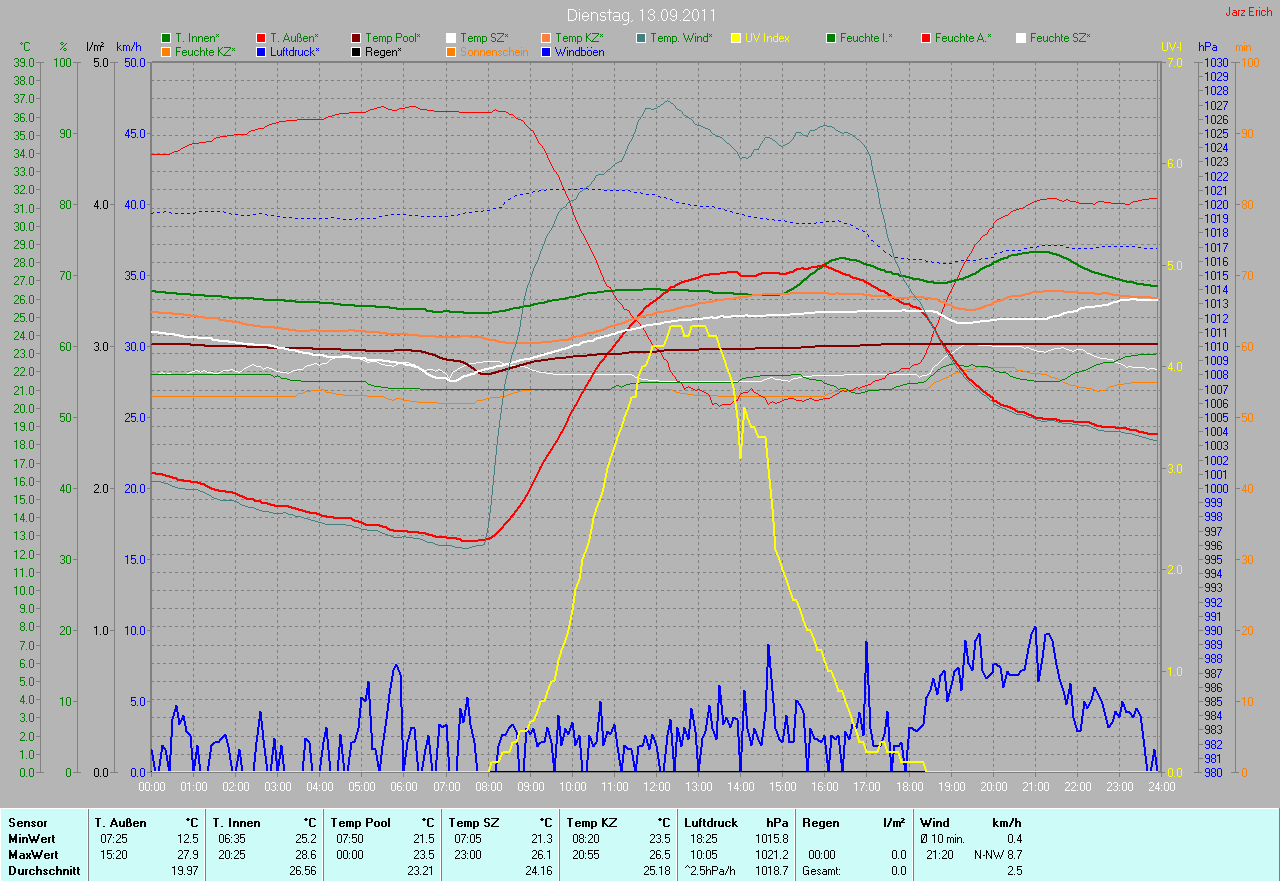The width and height of the screenshot is (1280, 881).
Task: Click the white Feuchte SZ legend swatch
Action: 1022,38
